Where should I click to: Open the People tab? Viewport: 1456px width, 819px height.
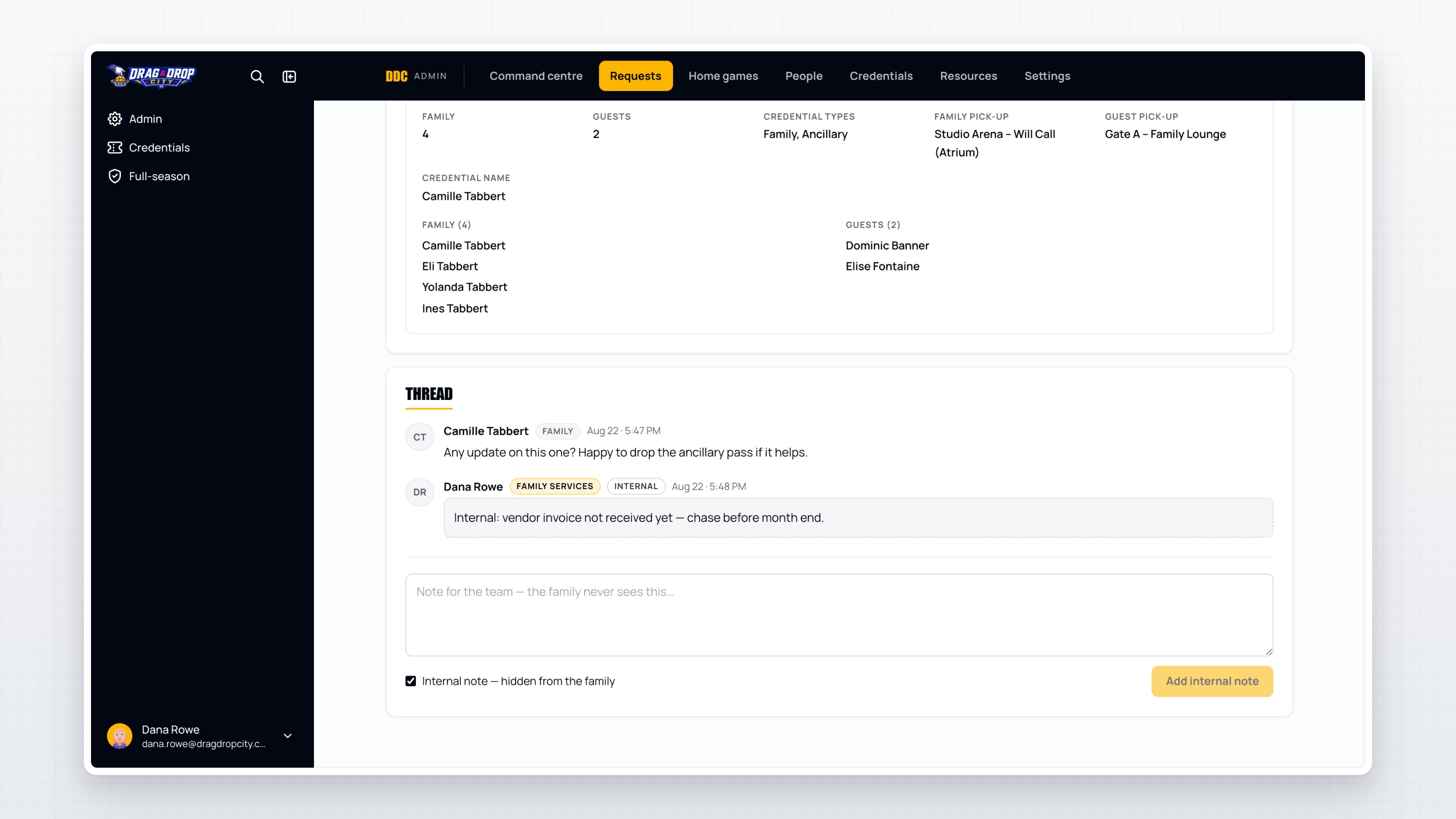point(803,76)
